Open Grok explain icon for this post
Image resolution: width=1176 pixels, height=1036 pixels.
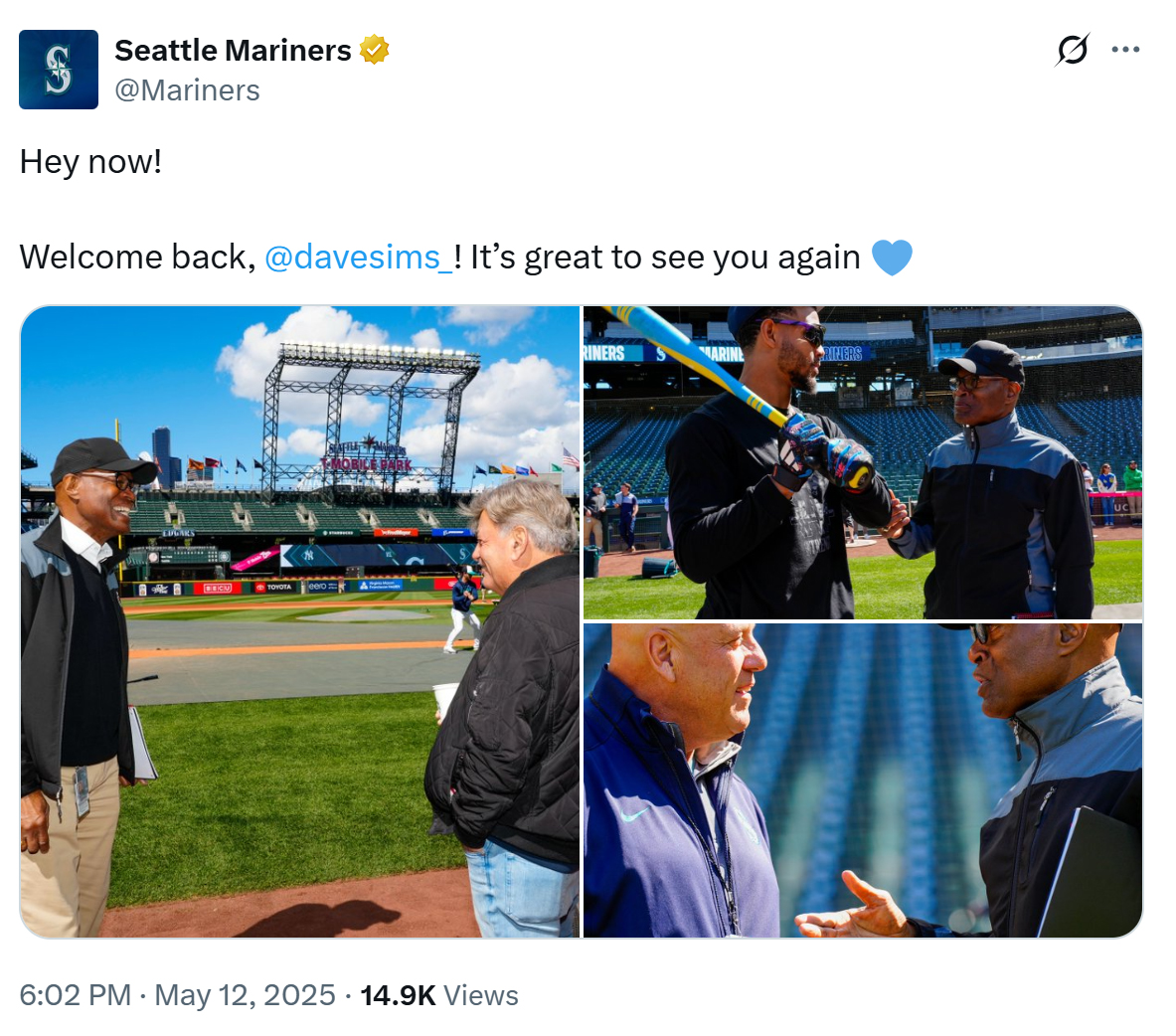[1072, 50]
